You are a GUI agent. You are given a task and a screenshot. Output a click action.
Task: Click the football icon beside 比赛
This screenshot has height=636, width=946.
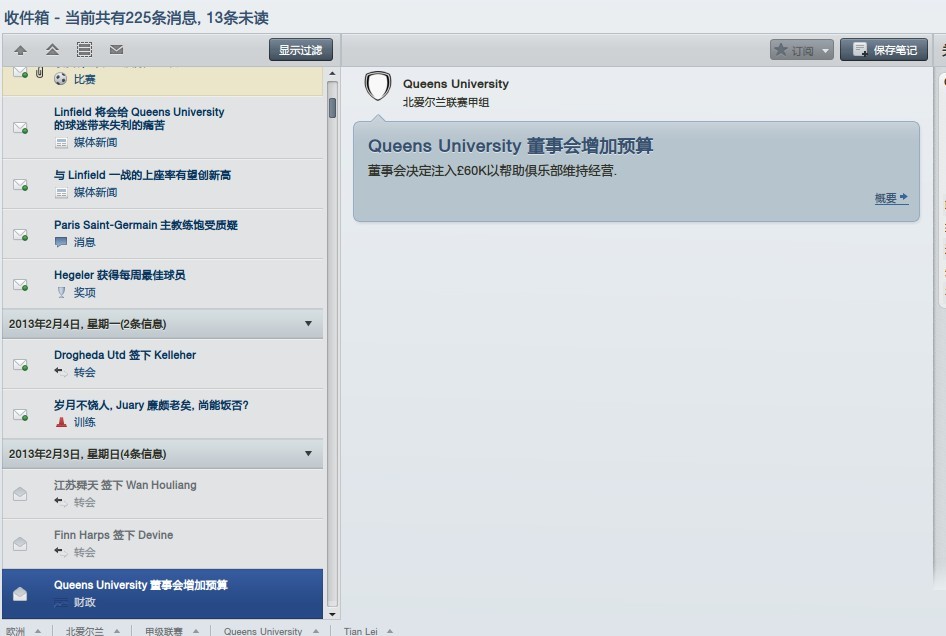click(60, 79)
